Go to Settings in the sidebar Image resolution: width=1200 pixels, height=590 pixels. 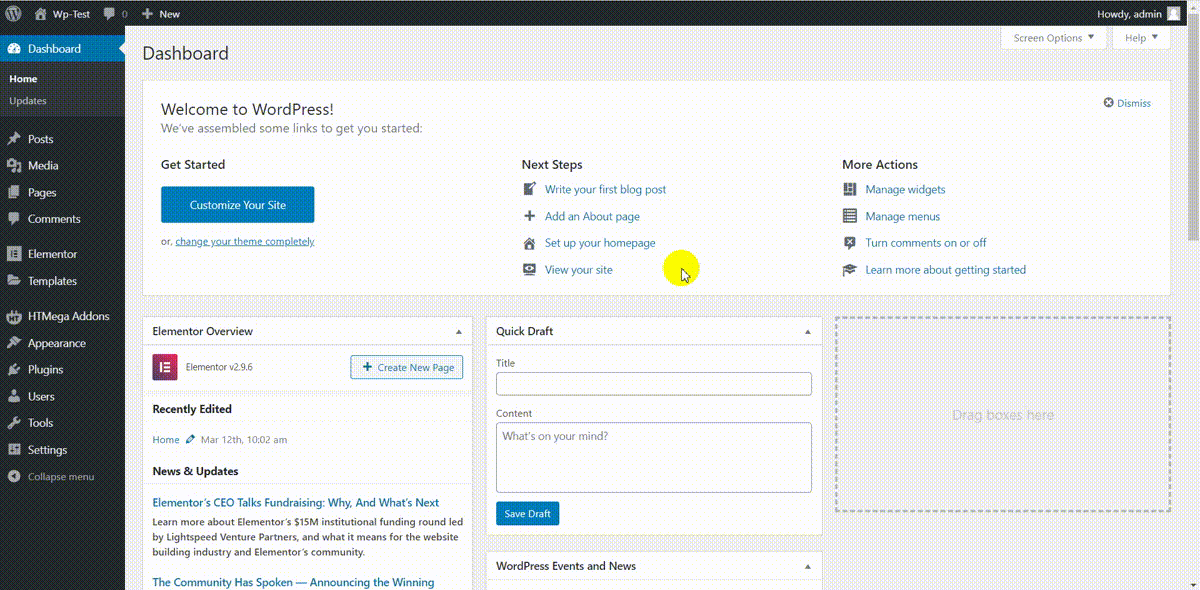(47, 450)
